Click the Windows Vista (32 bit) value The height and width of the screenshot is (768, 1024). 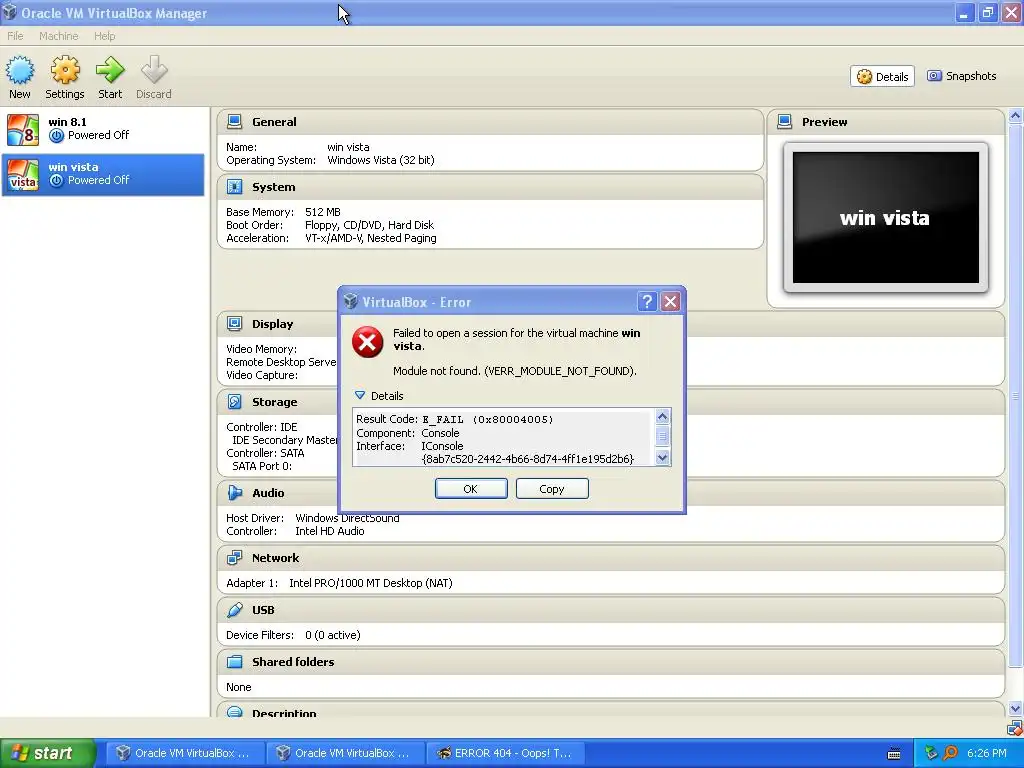[381, 160]
